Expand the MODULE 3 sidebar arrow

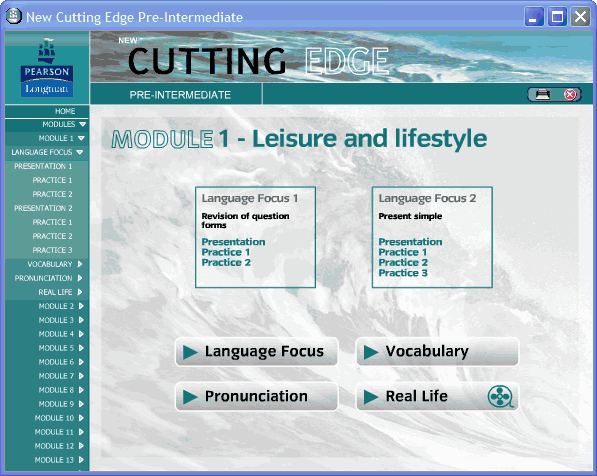[x=81, y=320]
